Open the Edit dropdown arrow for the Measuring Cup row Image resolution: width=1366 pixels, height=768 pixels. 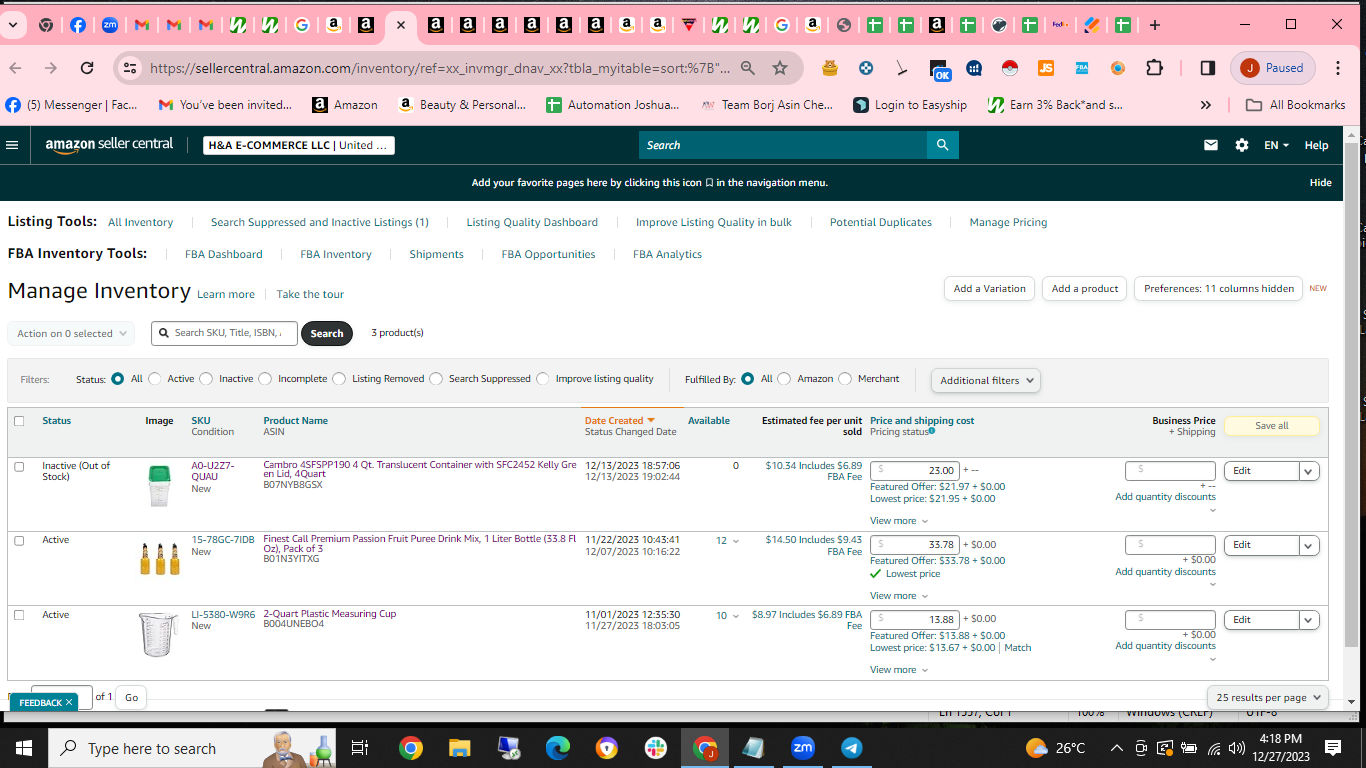click(x=1309, y=620)
